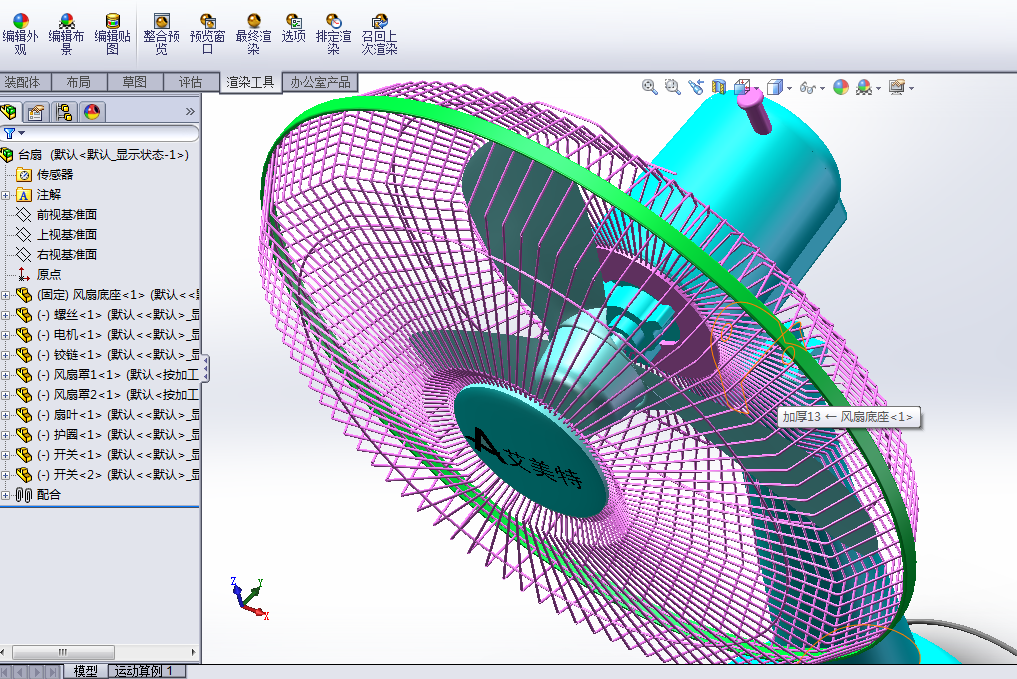Select 风扇罩1<1> component in tree
Image resolution: width=1017 pixels, height=679 pixels.
(x=107, y=375)
